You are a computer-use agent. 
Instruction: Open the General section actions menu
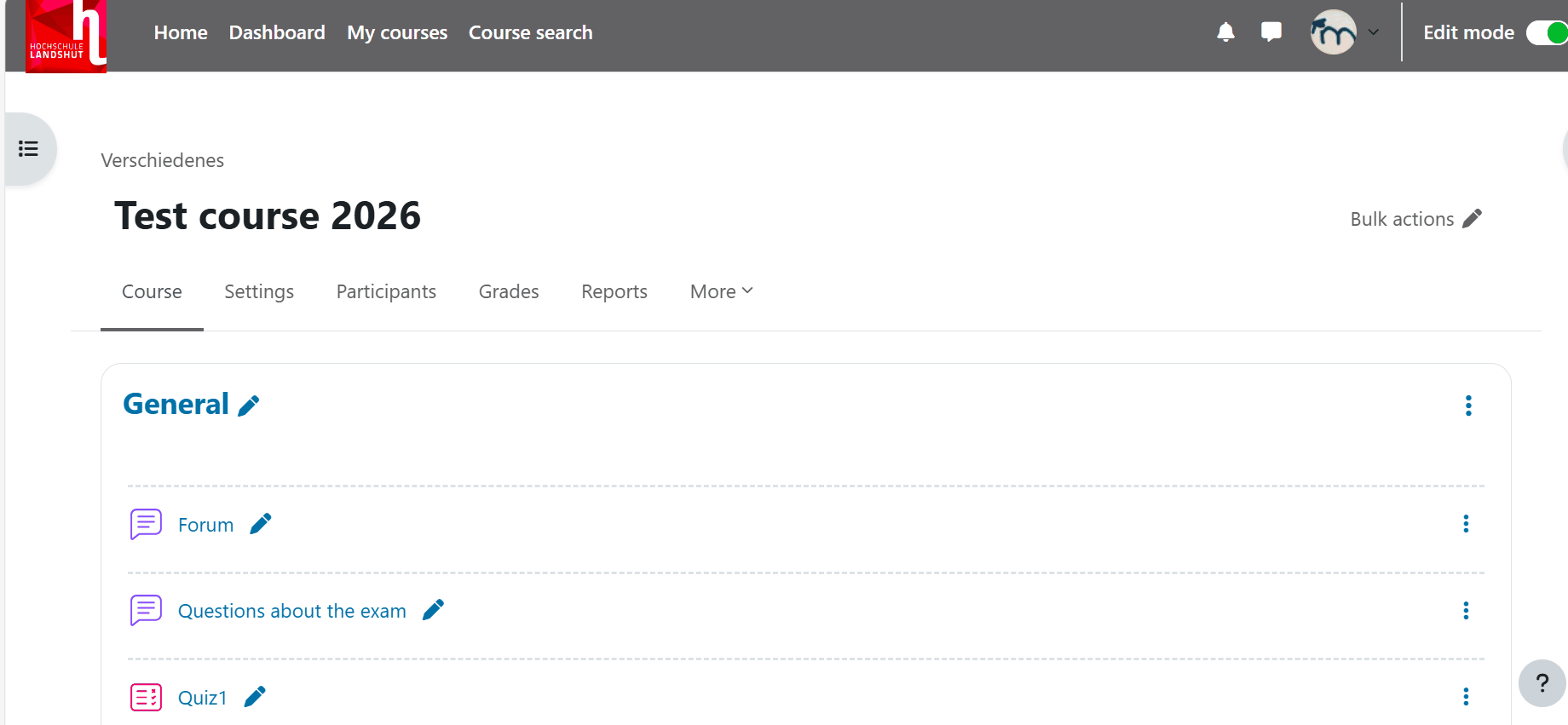coord(1467,406)
